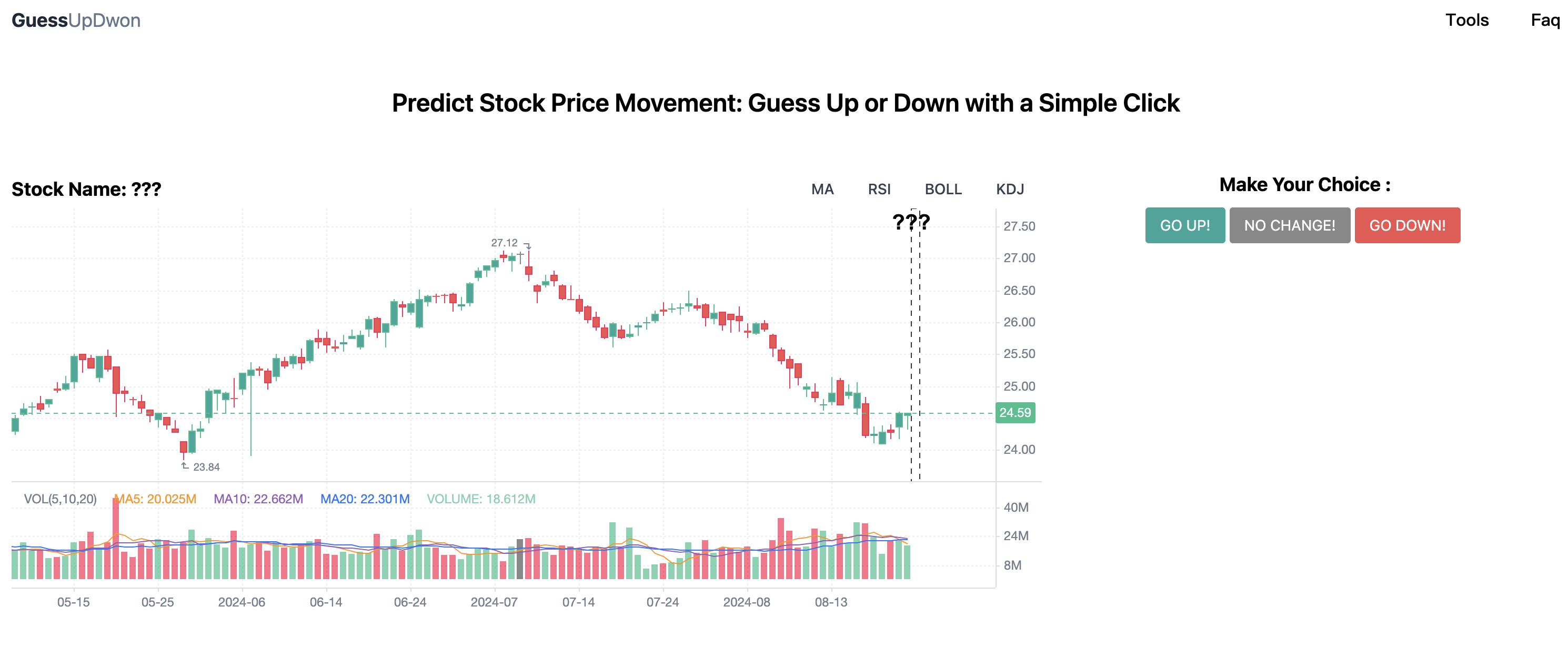Screen dimensions: 1568x656
Task: Toggle the MA indicator on the chart
Action: coord(823,190)
